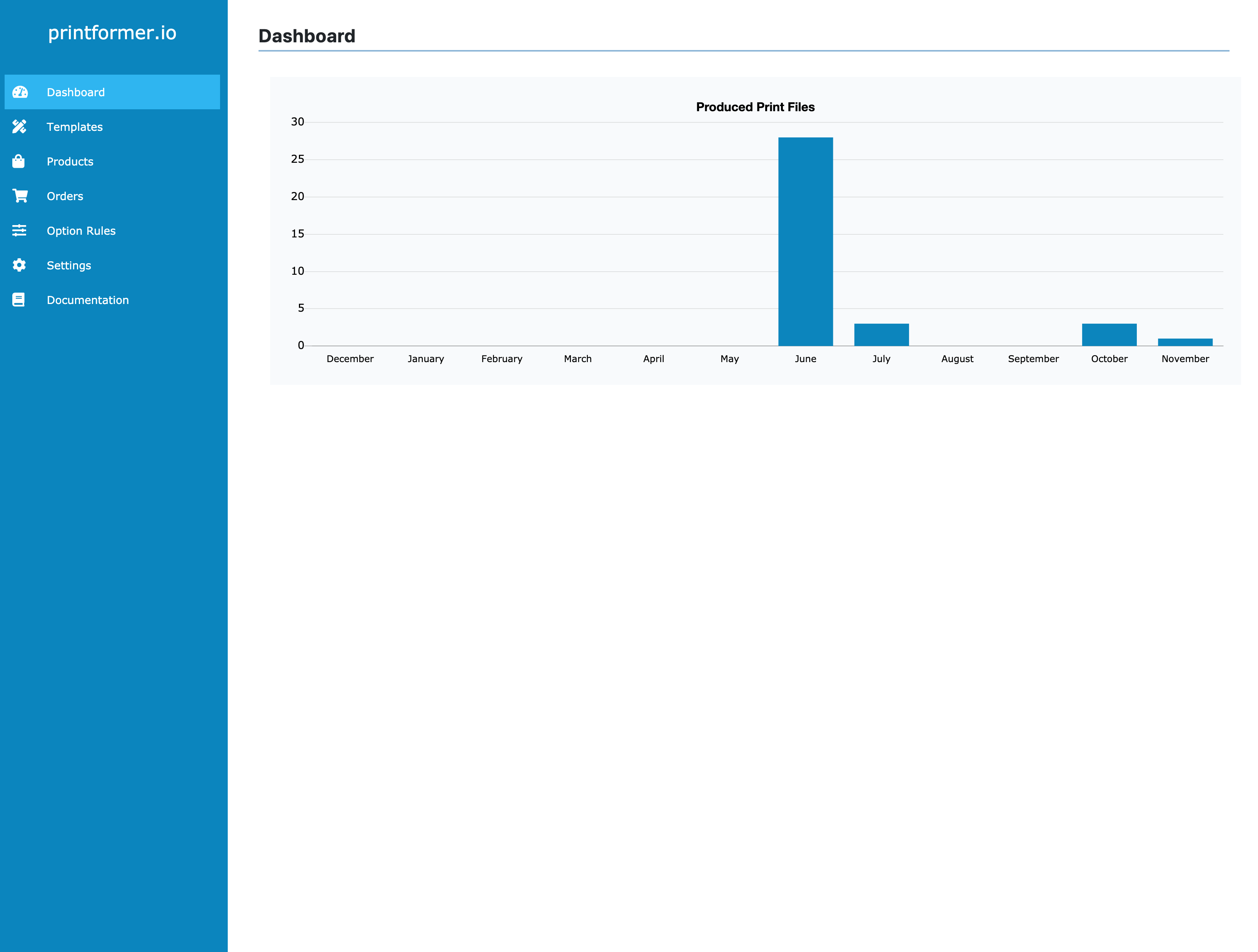
Task: Open the Products menu item
Action: (x=70, y=162)
